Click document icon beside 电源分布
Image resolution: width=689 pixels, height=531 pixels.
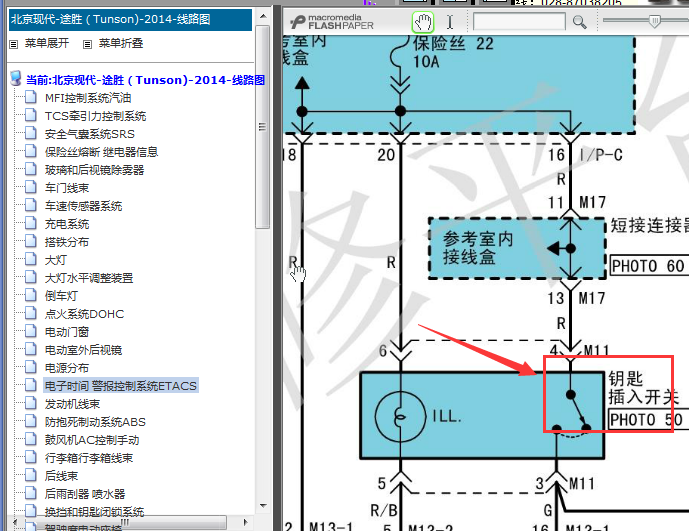point(31,367)
